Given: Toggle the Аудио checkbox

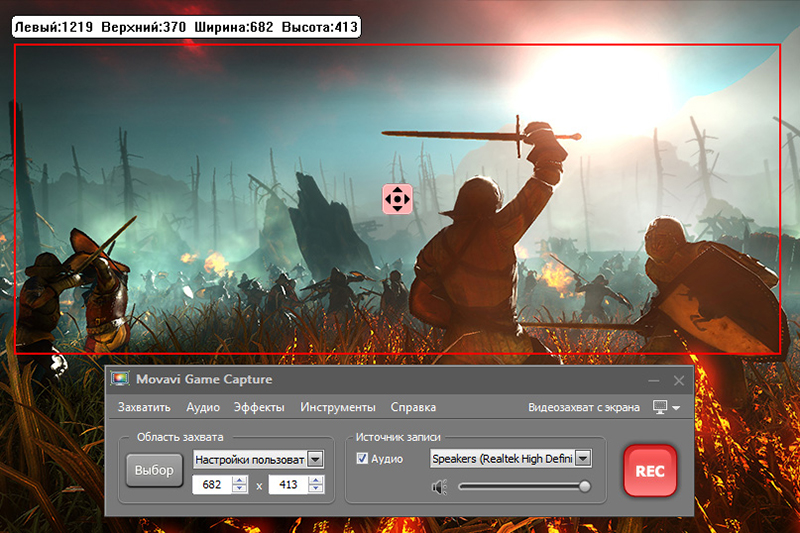Looking at the screenshot, I should tap(363, 459).
